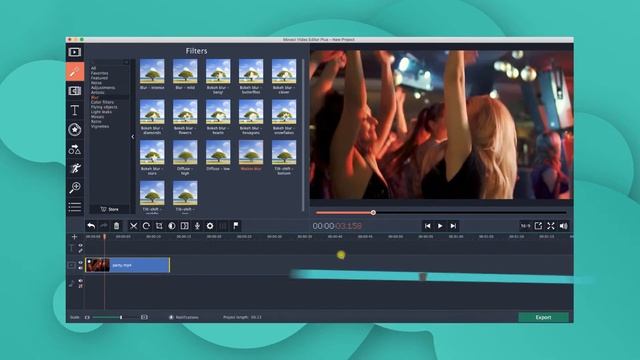Toggle link icon on the title track
640x360 pixels.
pos(80,251)
